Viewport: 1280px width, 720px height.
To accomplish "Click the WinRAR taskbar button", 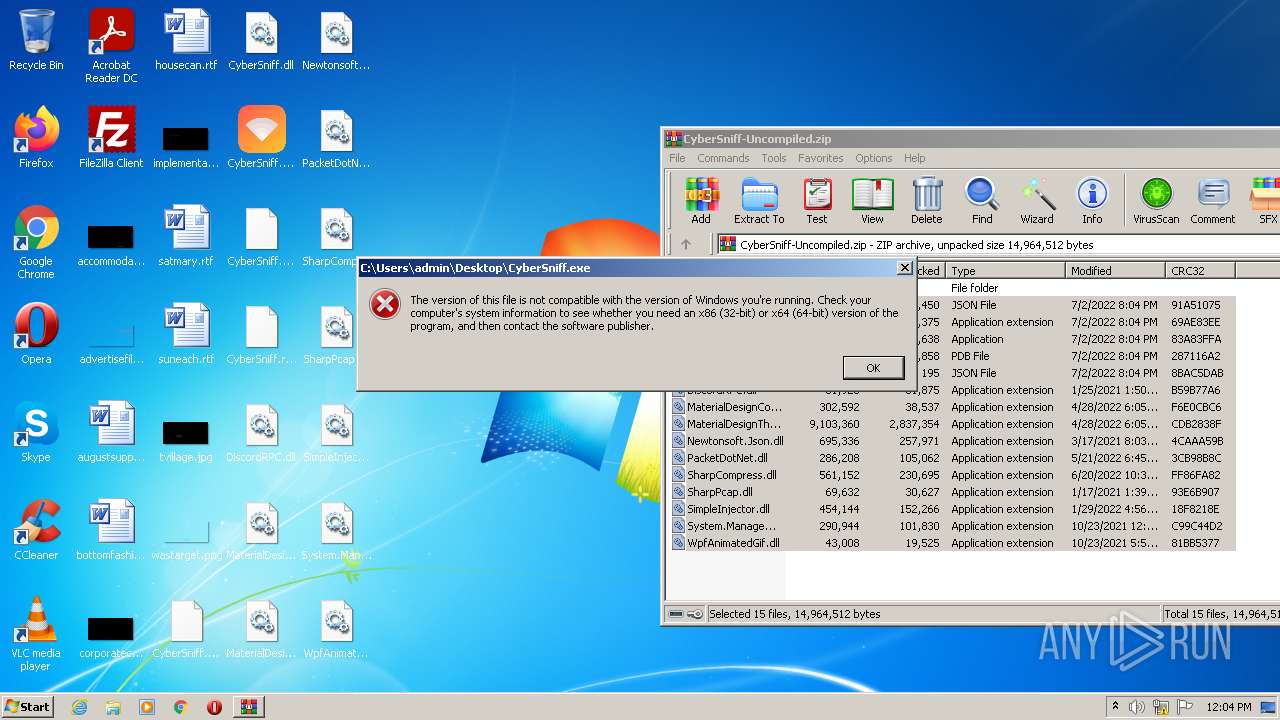I will click(248, 707).
